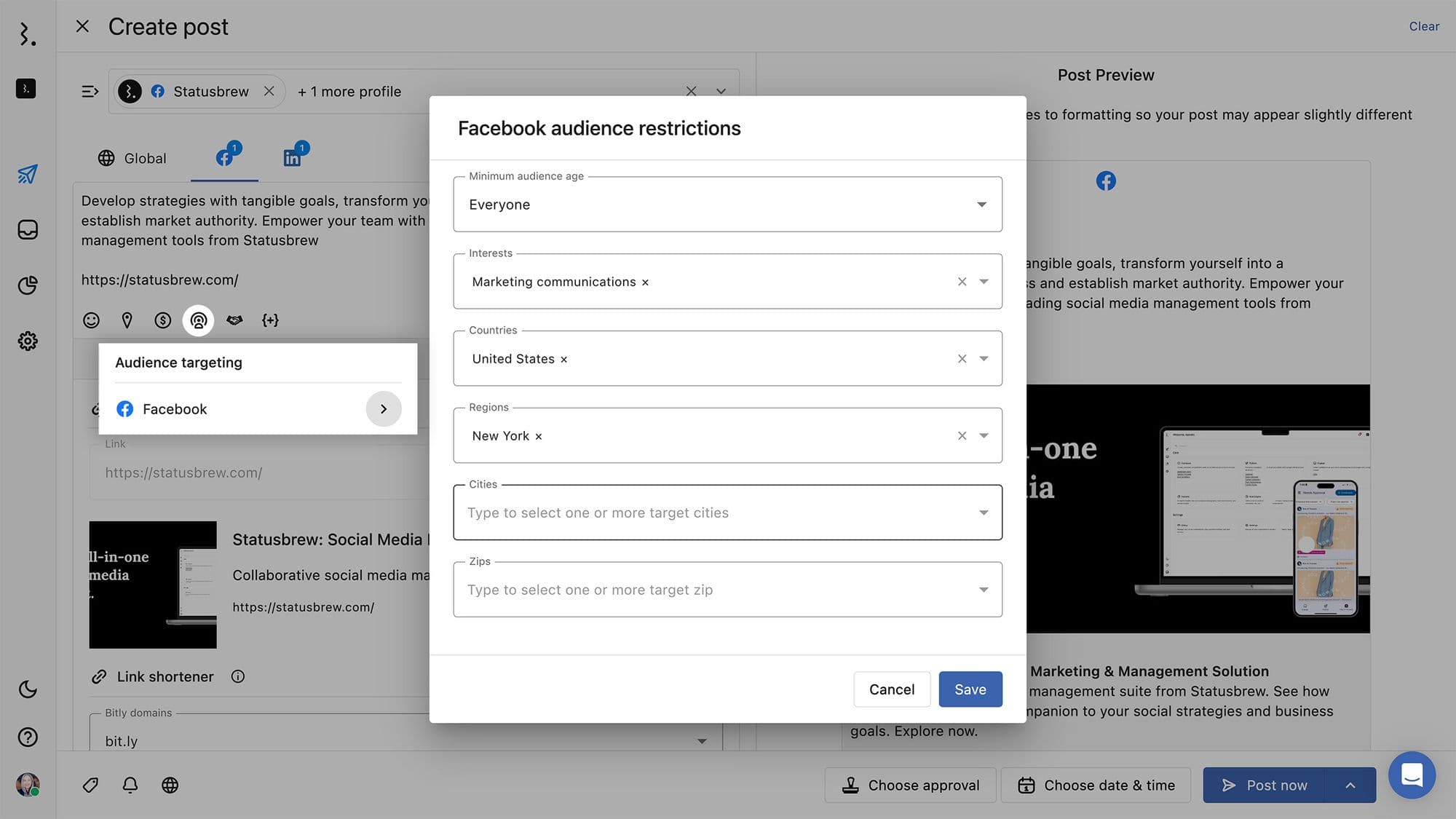The width and height of the screenshot is (1456, 819).
Task: Click the handshake branded content icon
Action: click(234, 320)
